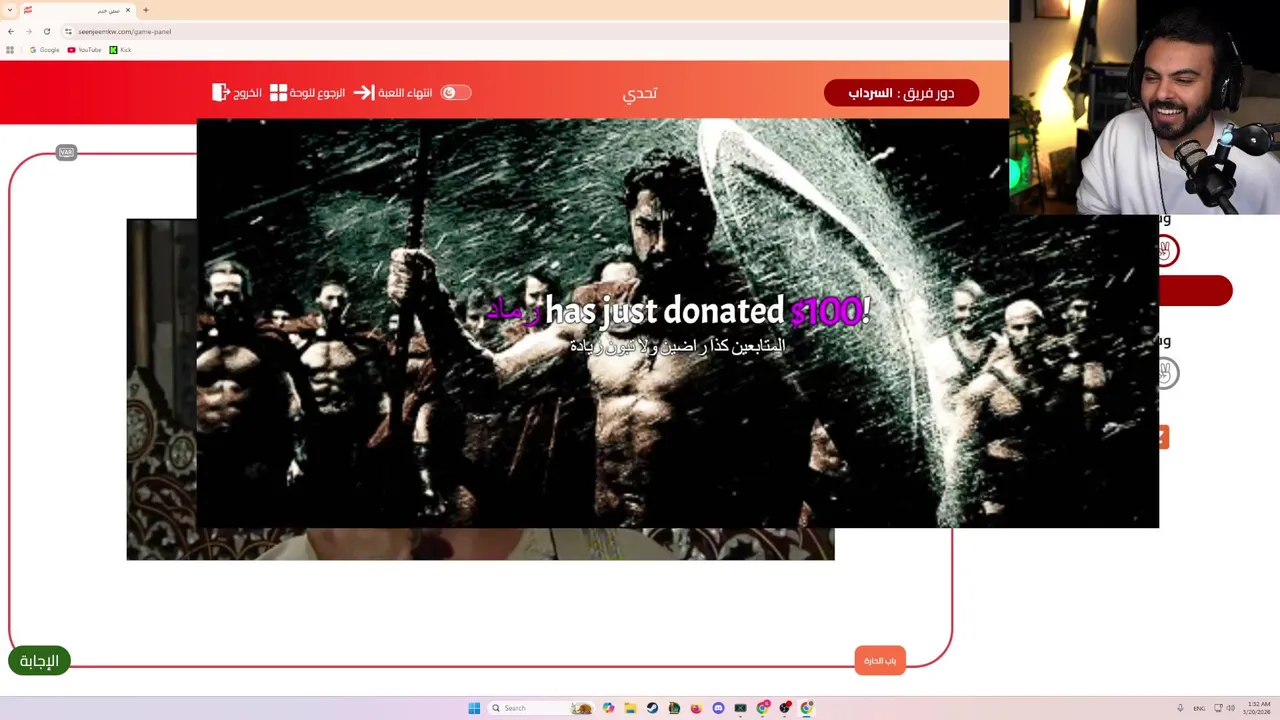Open the active Chrome window on taskbar
1280x720 pixels.
807,708
